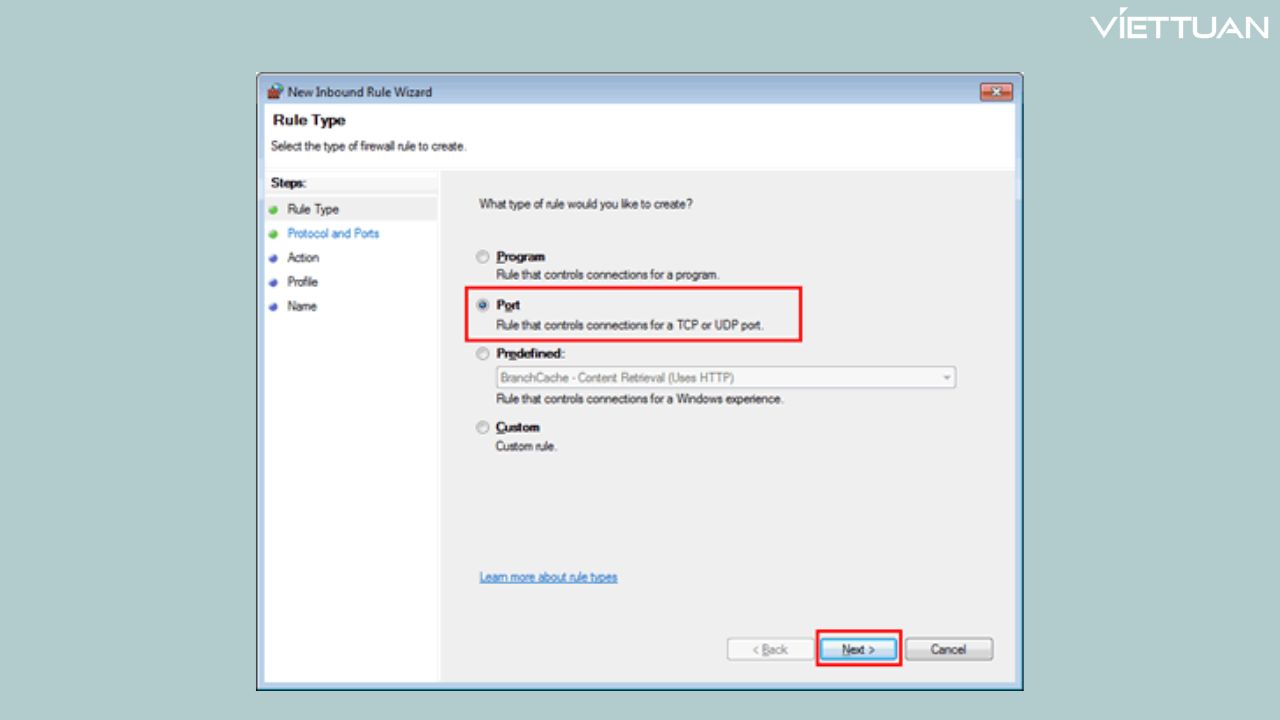The width and height of the screenshot is (1280, 720).
Task: Expand the predefined list using its arrow
Action: (x=946, y=378)
